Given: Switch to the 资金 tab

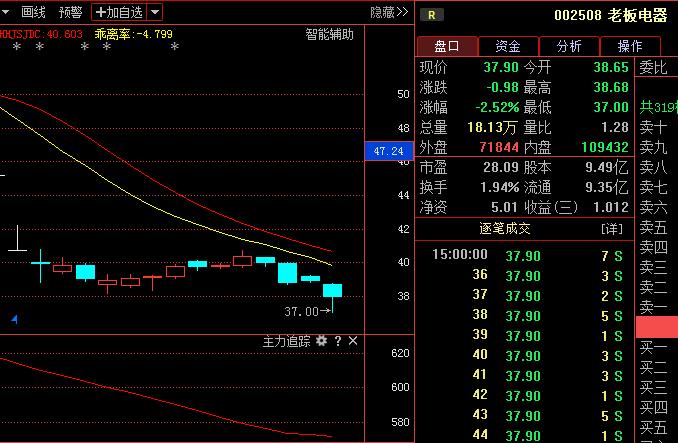Looking at the screenshot, I should pos(508,46).
